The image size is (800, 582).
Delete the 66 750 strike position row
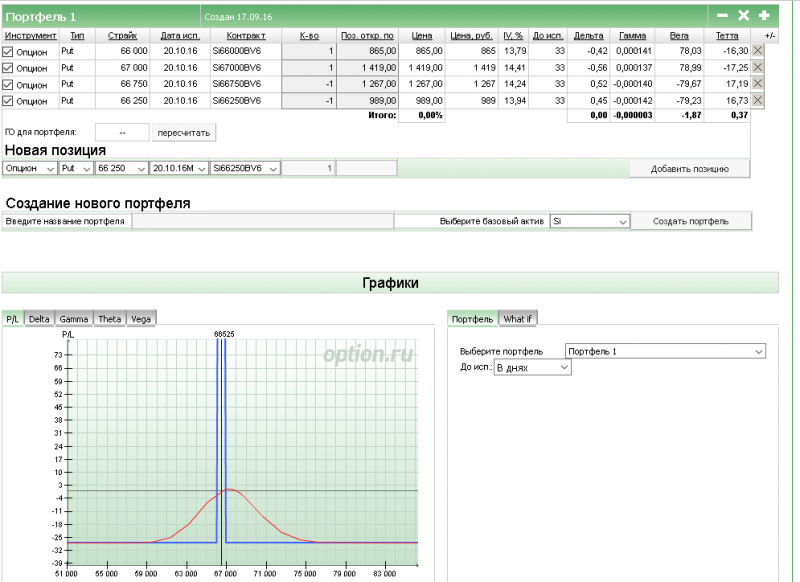pos(757,84)
